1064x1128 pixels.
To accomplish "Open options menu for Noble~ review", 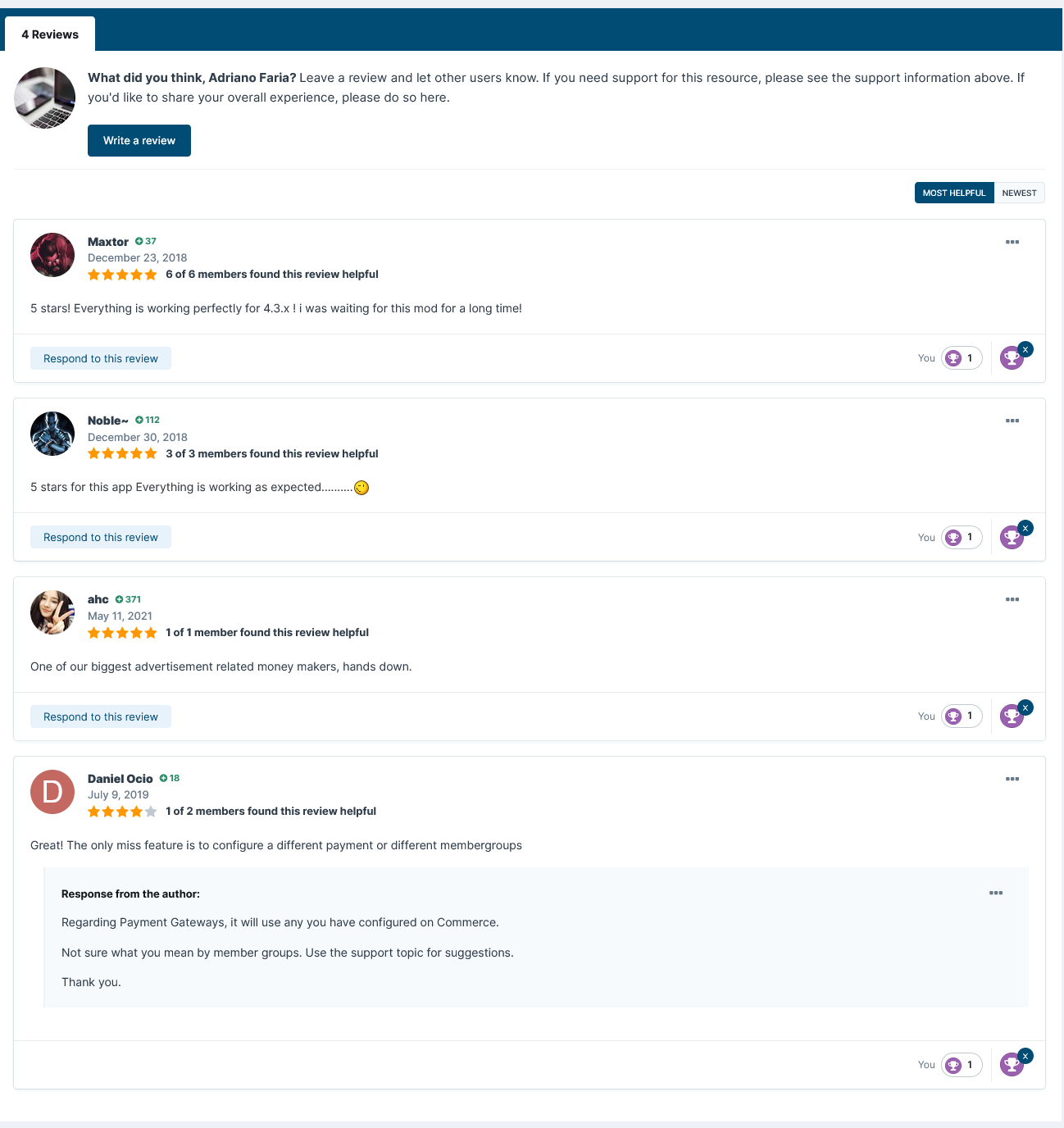I will [1012, 421].
